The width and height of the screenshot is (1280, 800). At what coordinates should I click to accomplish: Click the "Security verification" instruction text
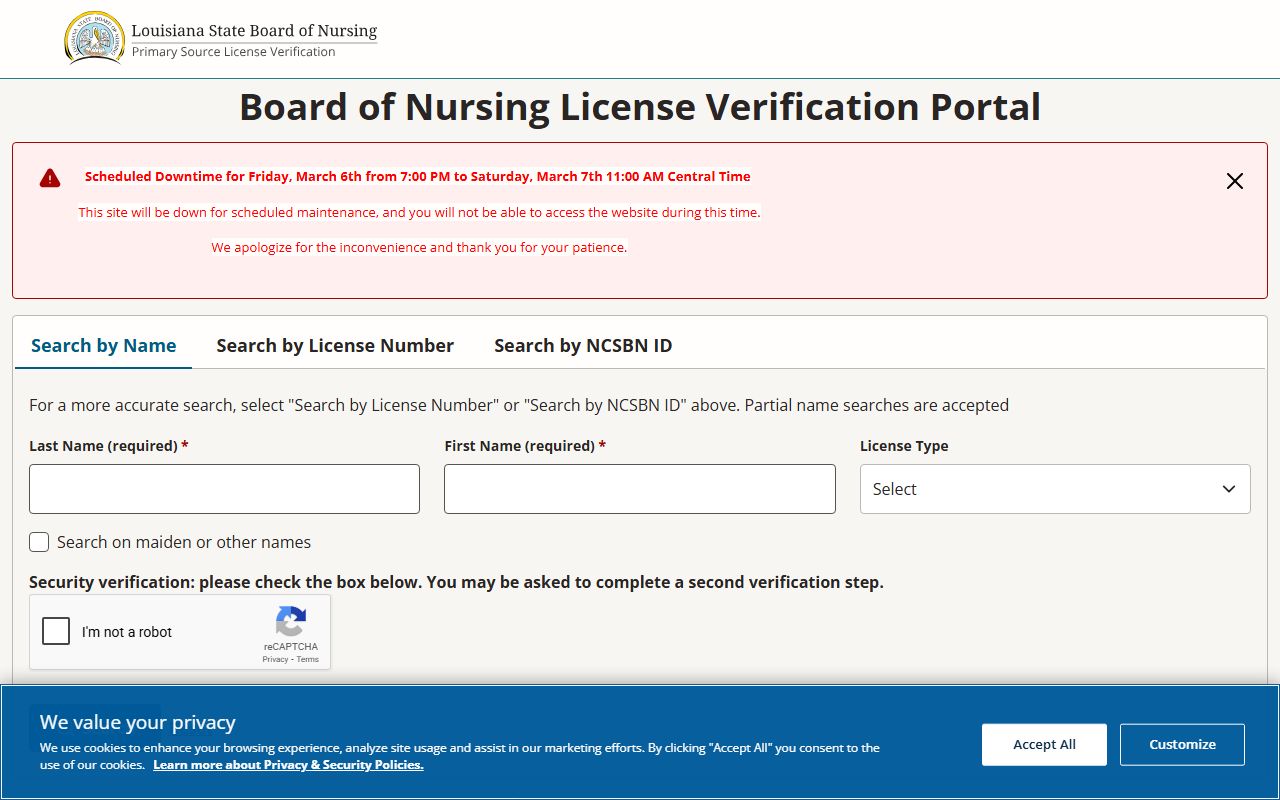(456, 582)
